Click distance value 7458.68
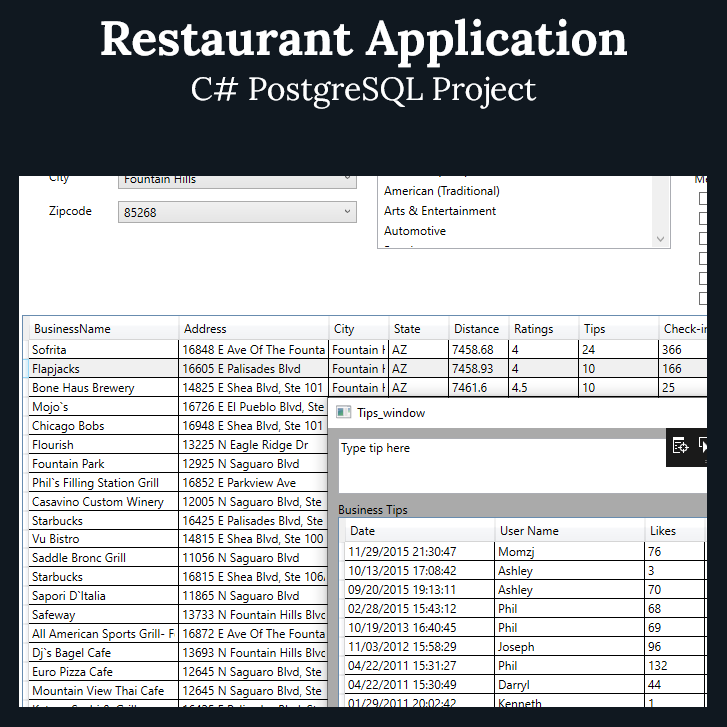727x727 pixels. (x=478, y=350)
